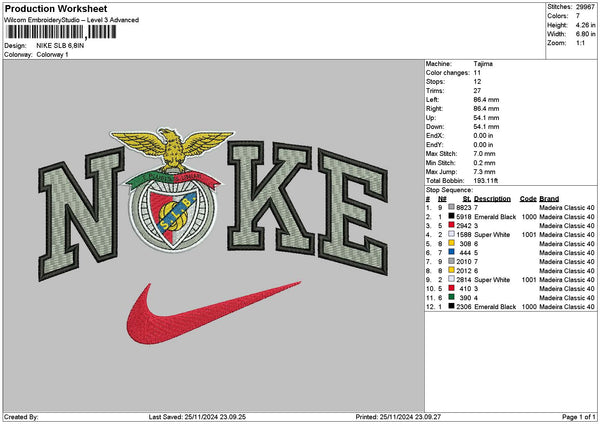The height and width of the screenshot is (424, 600).
Task: Click the Total Bobbin value 193.11ft
Action: point(486,181)
